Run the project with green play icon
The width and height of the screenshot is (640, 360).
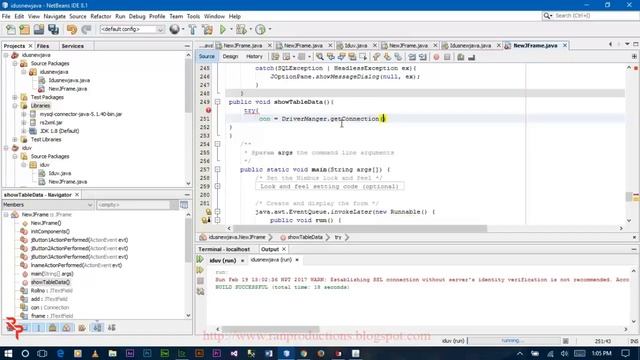pyautogui.click(x=223, y=29)
